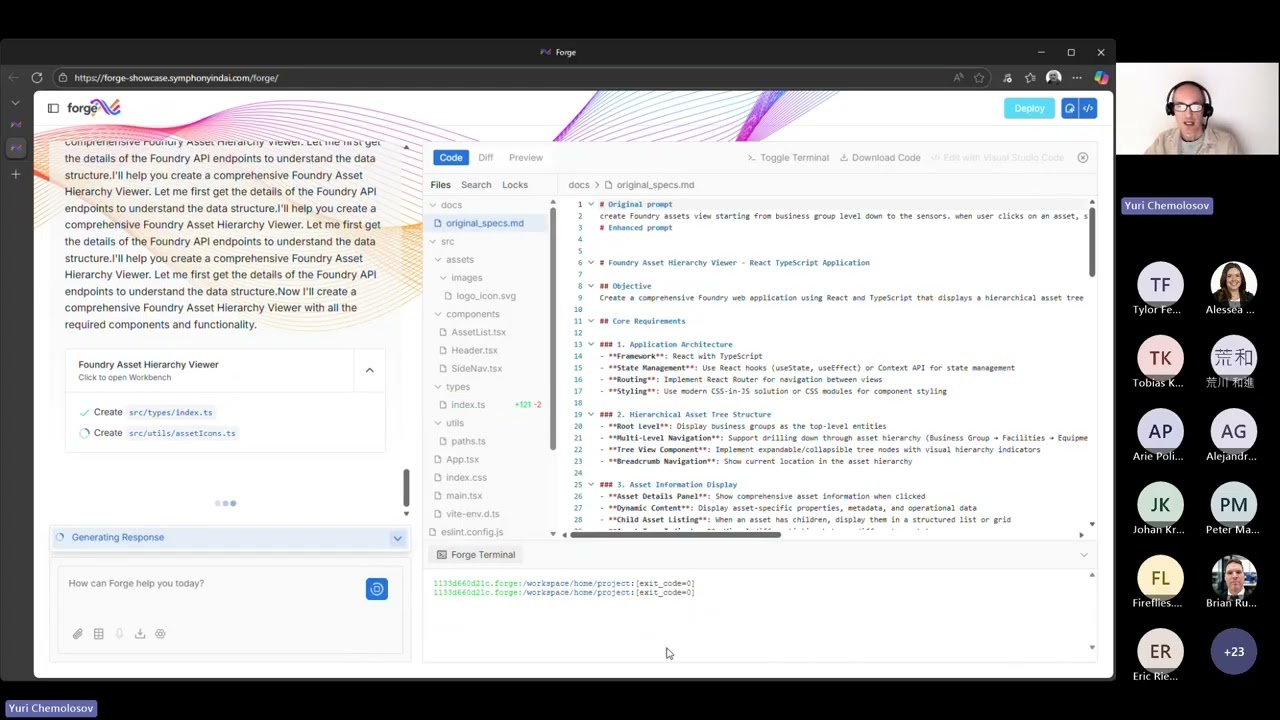Add this page to favorites star
1280x720 pixels.
(979, 77)
